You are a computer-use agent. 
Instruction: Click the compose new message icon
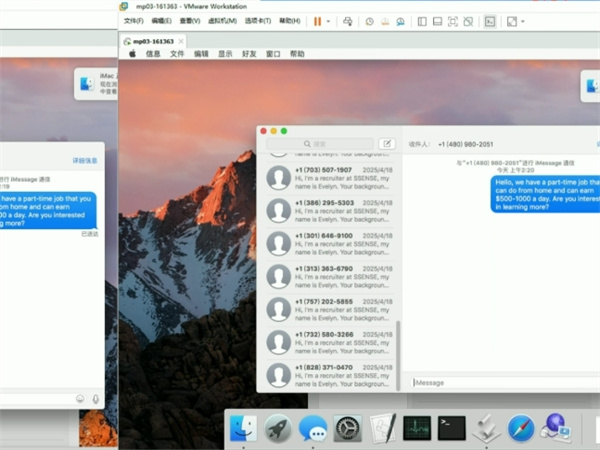(387, 145)
